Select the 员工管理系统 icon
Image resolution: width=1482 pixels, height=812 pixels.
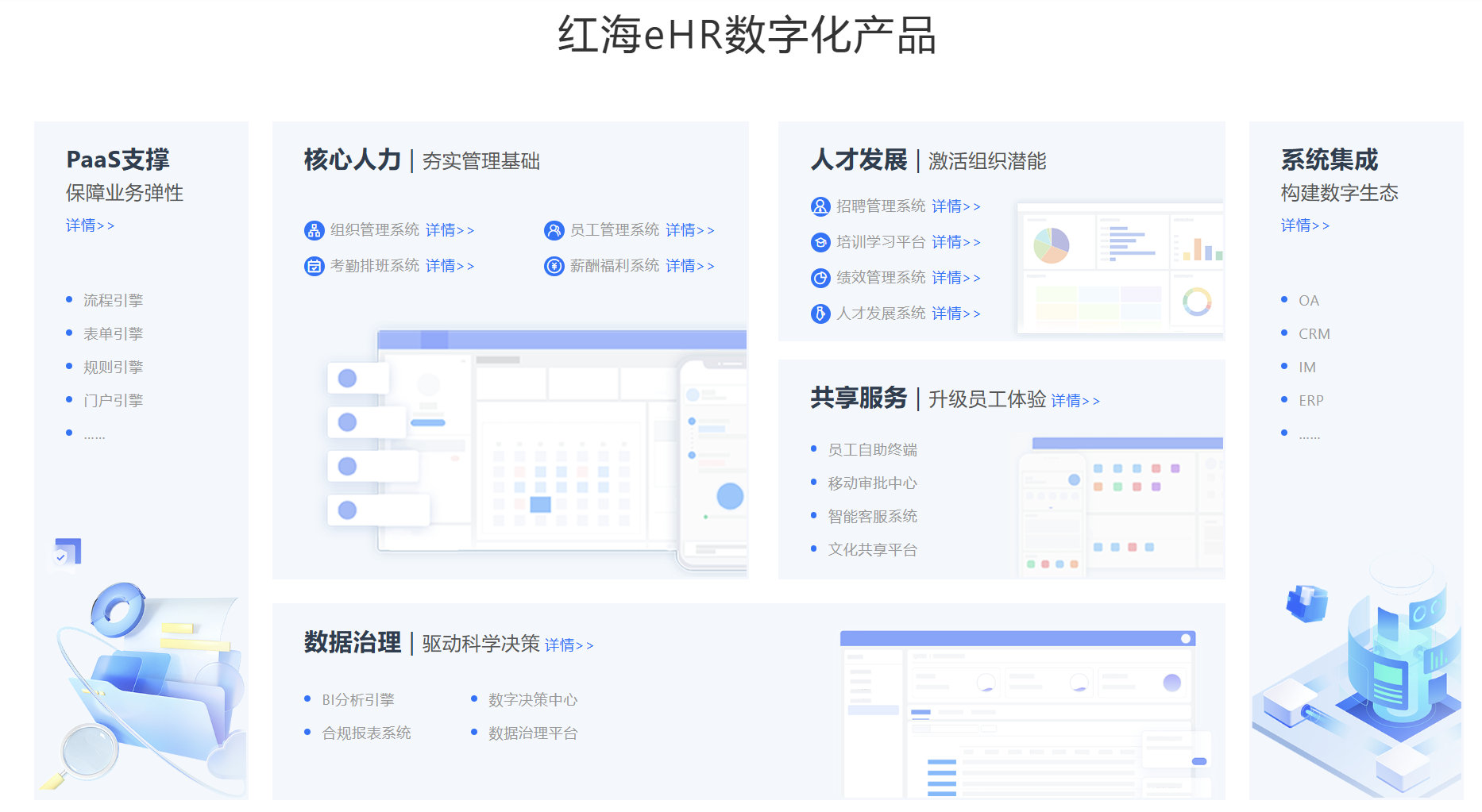tap(554, 229)
